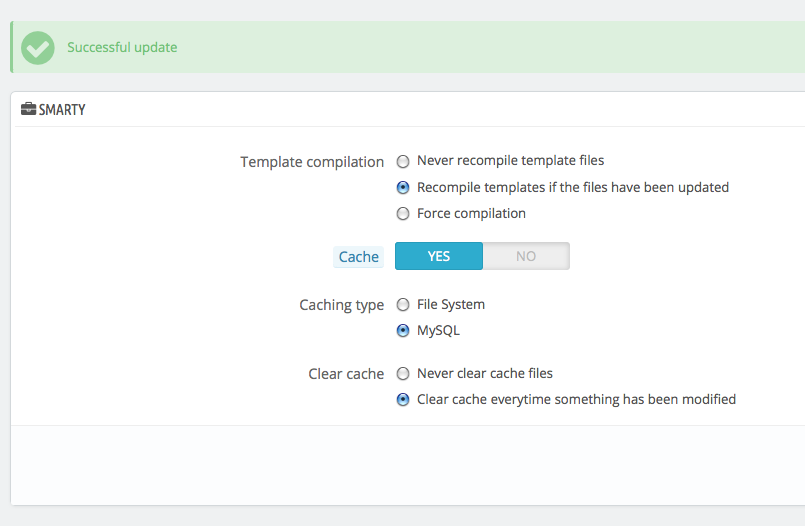This screenshot has width=805, height=526.
Task: Select MySQL caching type
Action: [x=403, y=330]
